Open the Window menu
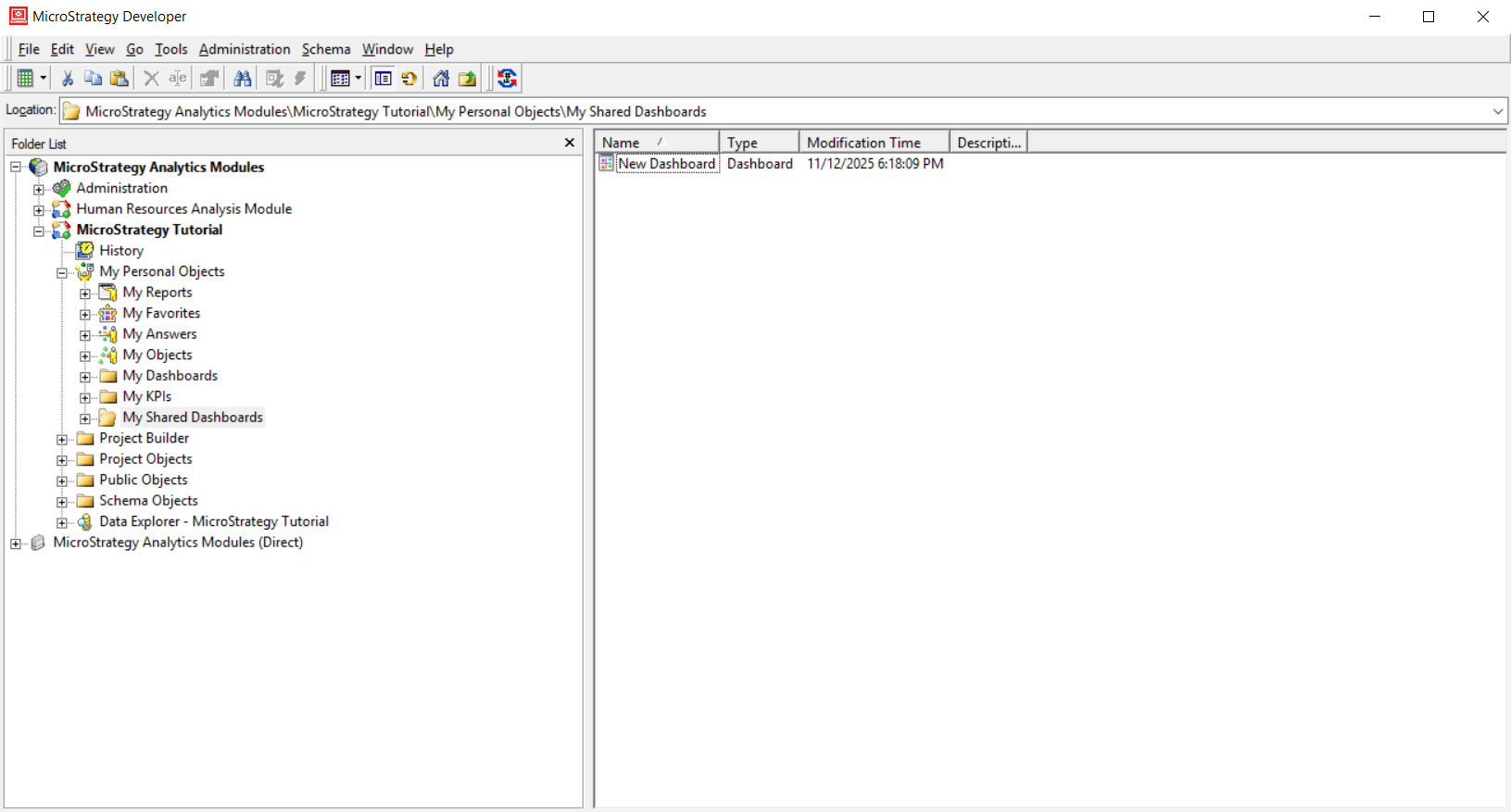1511x812 pixels. click(x=387, y=49)
